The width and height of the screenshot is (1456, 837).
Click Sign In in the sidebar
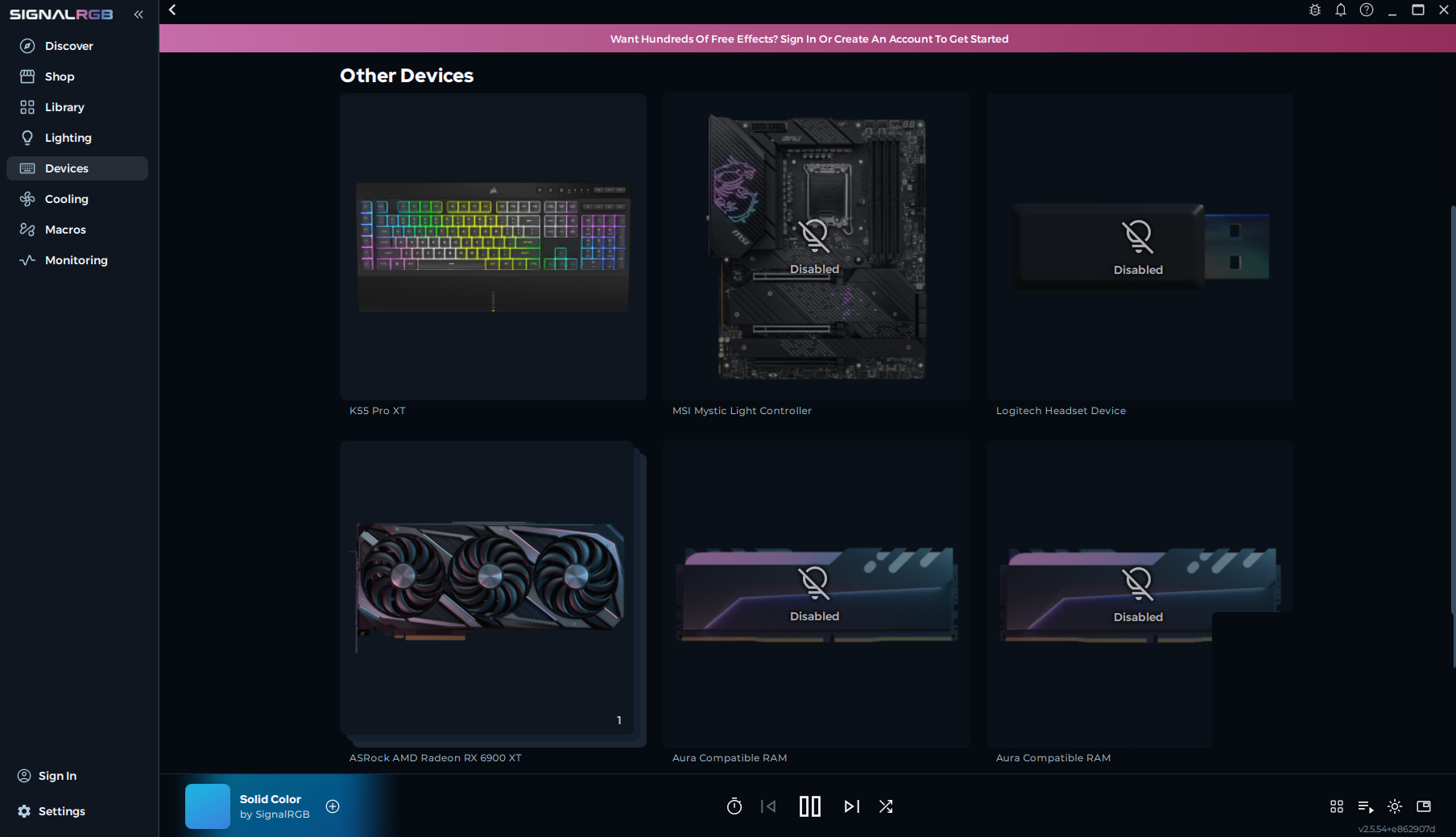pyautogui.click(x=48, y=776)
